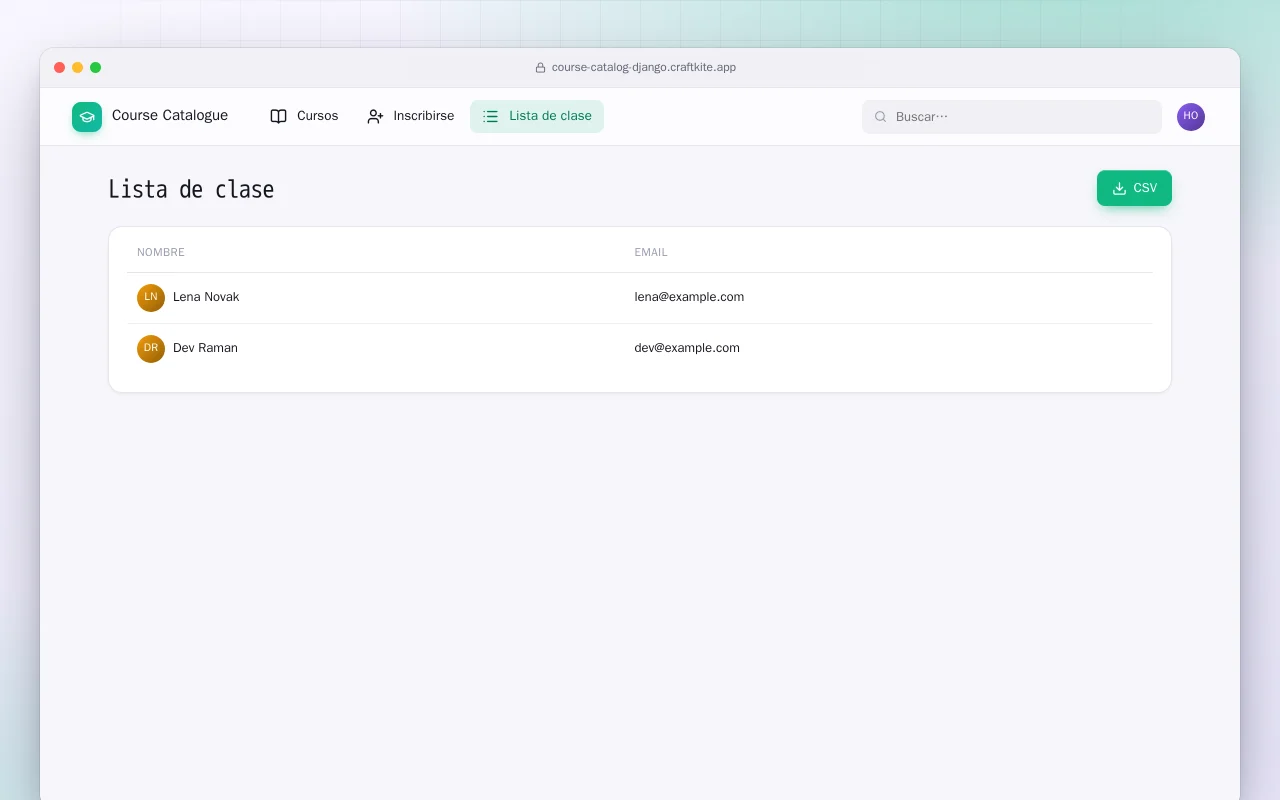Click the add-person icon beside Inscribirse

tap(375, 116)
